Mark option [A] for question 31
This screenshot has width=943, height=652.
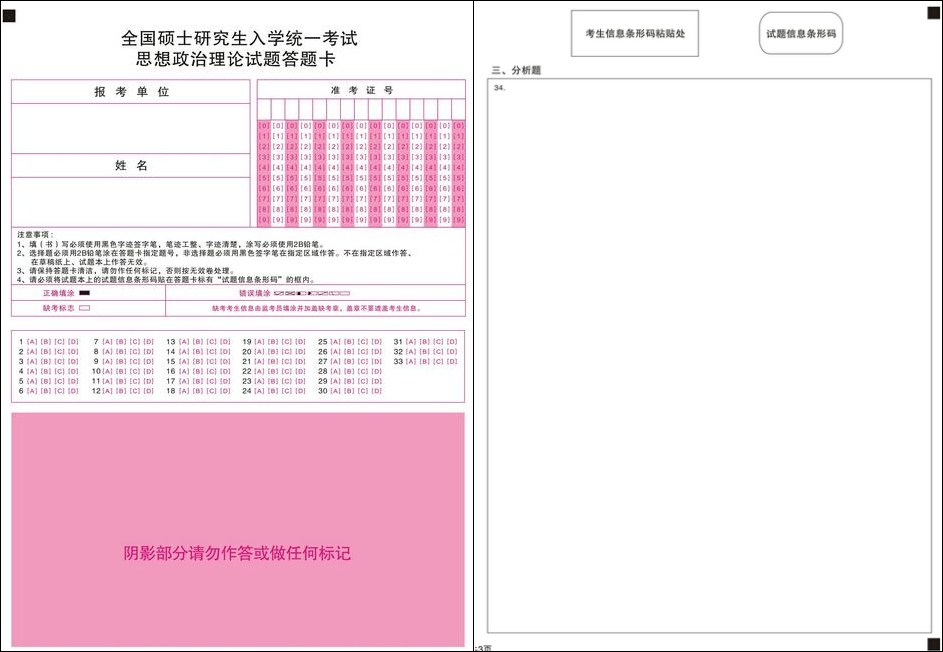click(x=411, y=342)
